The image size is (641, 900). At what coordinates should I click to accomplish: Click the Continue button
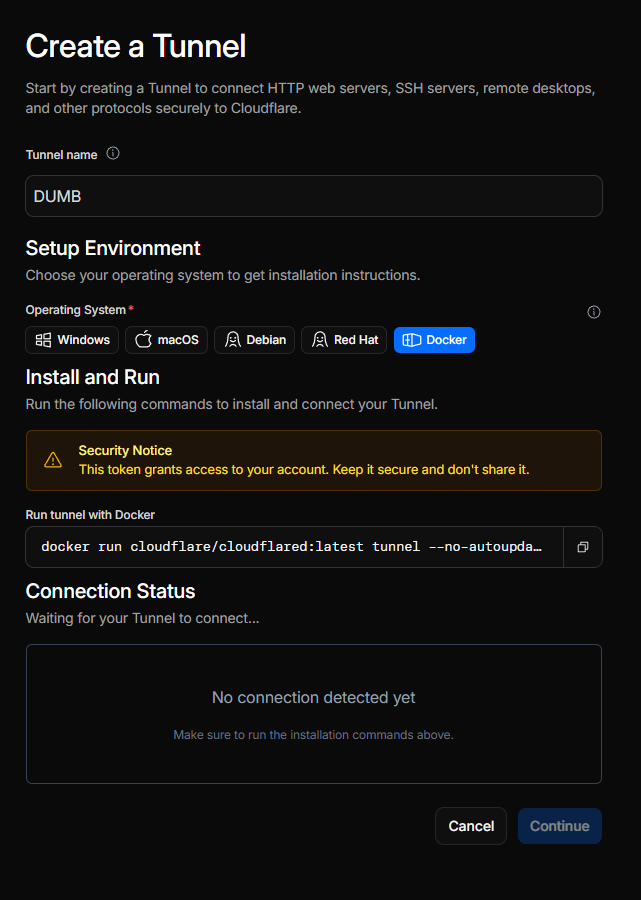[x=560, y=826]
